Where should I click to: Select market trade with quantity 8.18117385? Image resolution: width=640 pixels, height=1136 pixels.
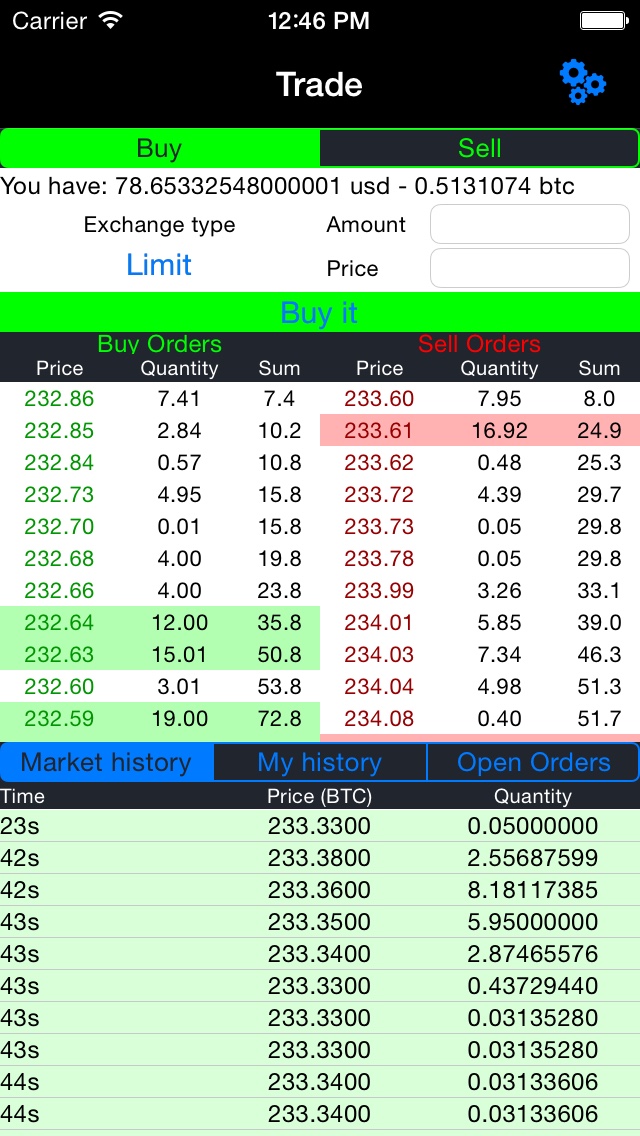coord(320,890)
